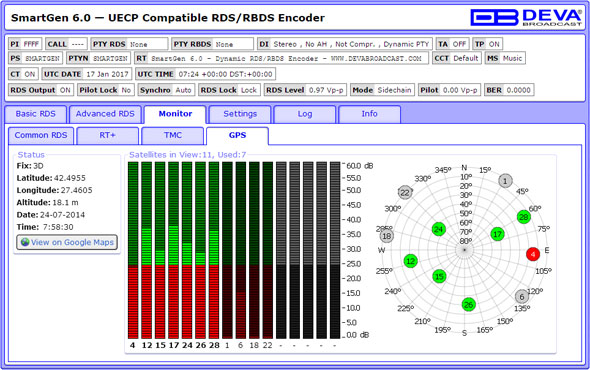
Task: Open the Settings tab
Action: pos(240,114)
